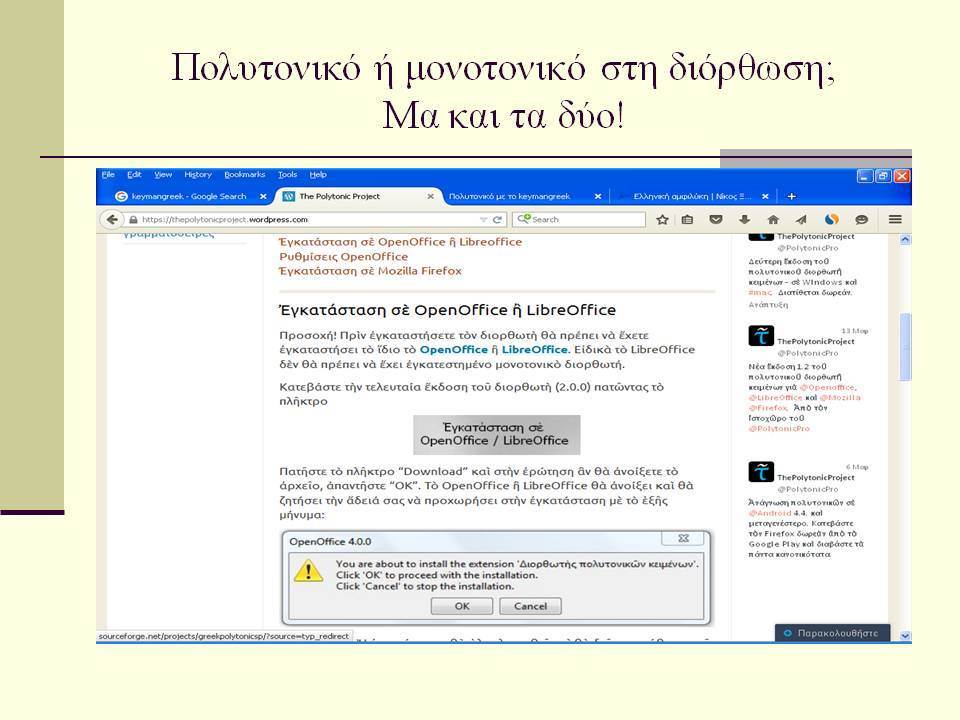Click the Pocket save icon
This screenshot has width=960, height=720.
tap(715, 219)
